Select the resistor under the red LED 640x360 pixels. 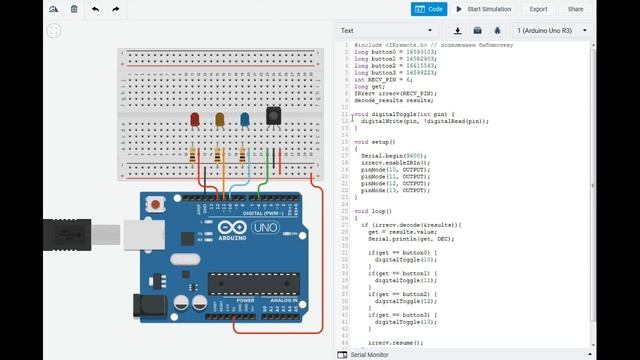192,156
